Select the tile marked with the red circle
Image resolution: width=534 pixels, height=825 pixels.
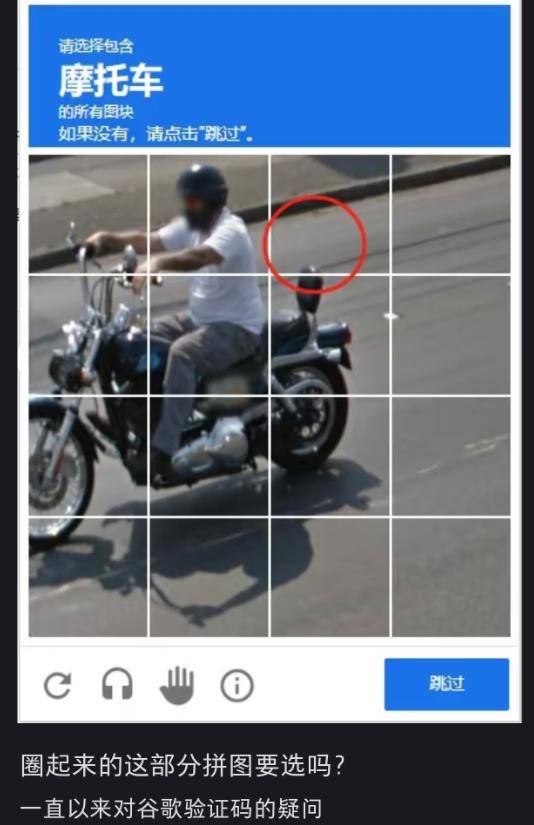coord(330,214)
